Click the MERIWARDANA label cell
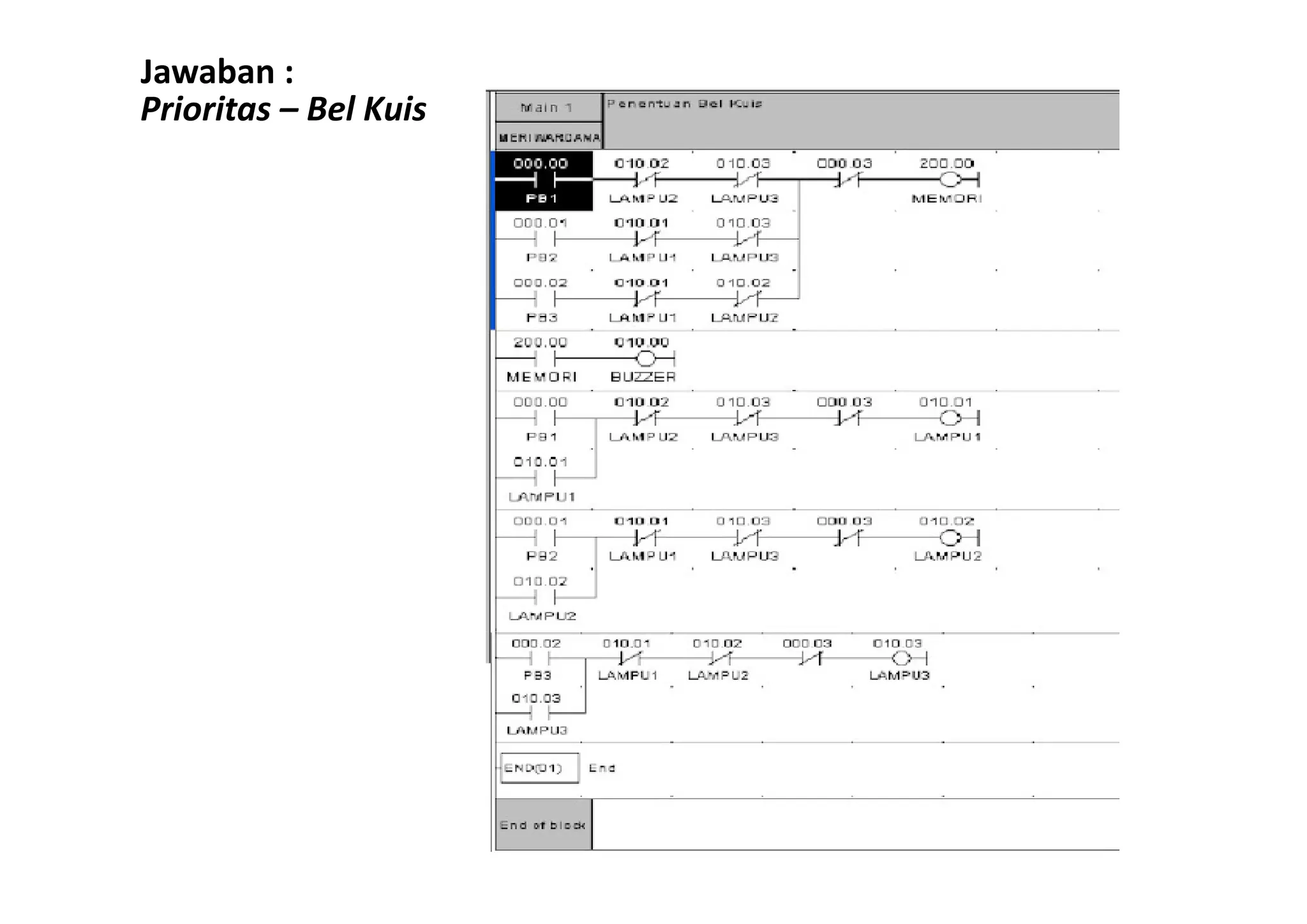Screen dimensions: 1307x924 coord(549,138)
